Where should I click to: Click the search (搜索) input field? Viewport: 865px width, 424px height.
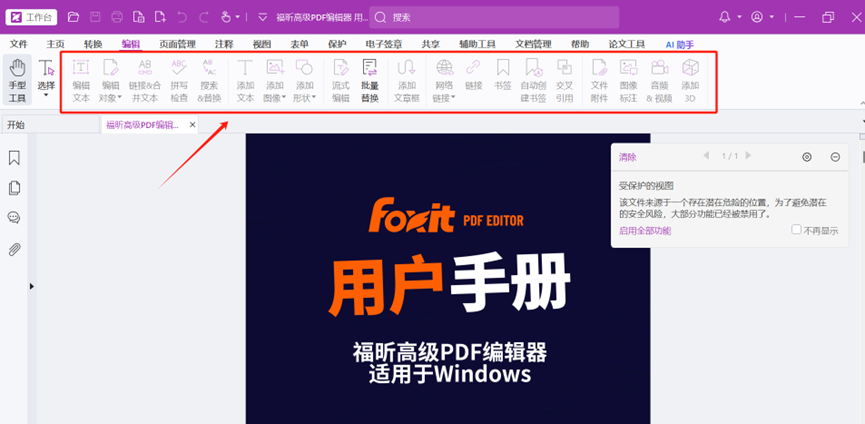[x=494, y=17]
